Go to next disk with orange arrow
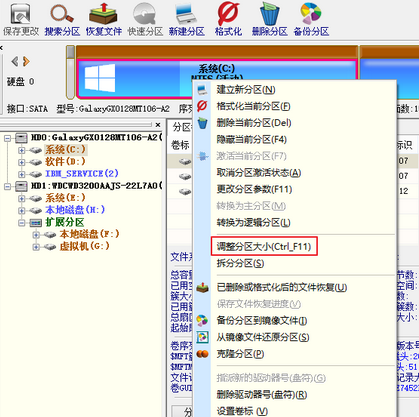The height and width of the screenshot is (417, 419). point(26,61)
